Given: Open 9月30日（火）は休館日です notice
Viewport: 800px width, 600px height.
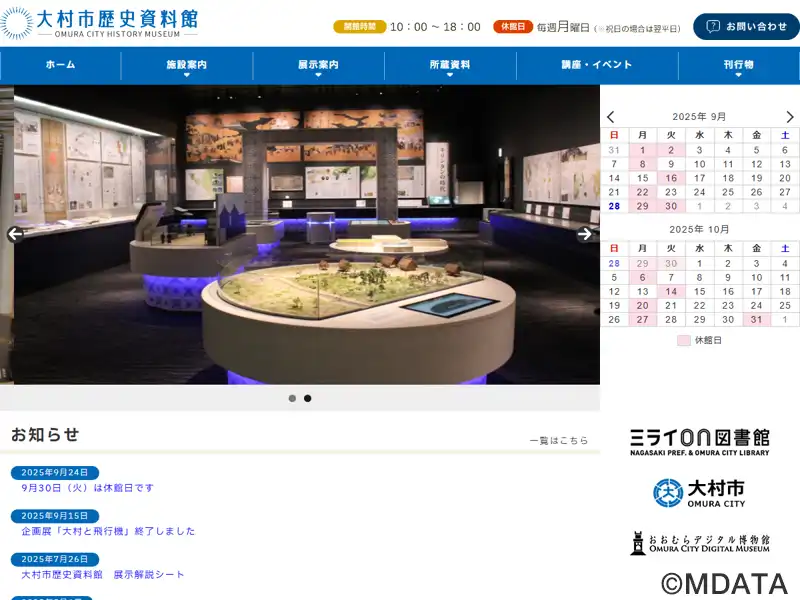Looking at the screenshot, I should click(x=87, y=488).
